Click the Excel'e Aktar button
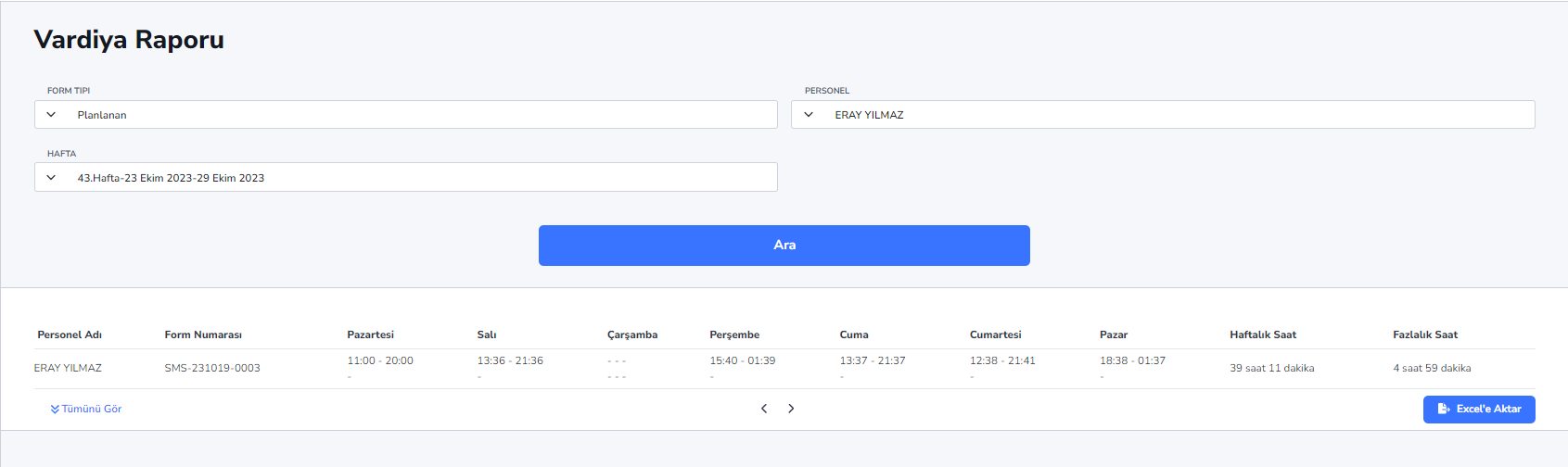1568x467 pixels. pos(1479,410)
